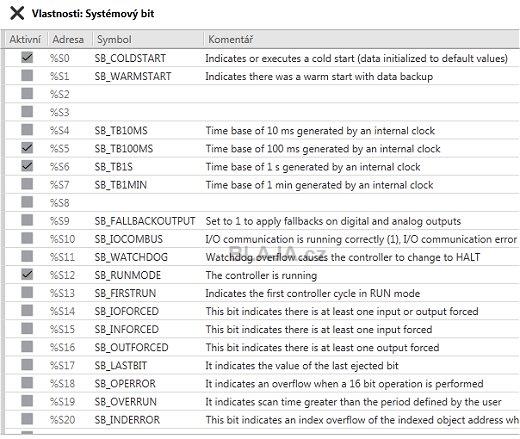Click the SB_TB1MIN symbol cell
The width and height of the screenshot is (520, 439).
click(121, 185)
